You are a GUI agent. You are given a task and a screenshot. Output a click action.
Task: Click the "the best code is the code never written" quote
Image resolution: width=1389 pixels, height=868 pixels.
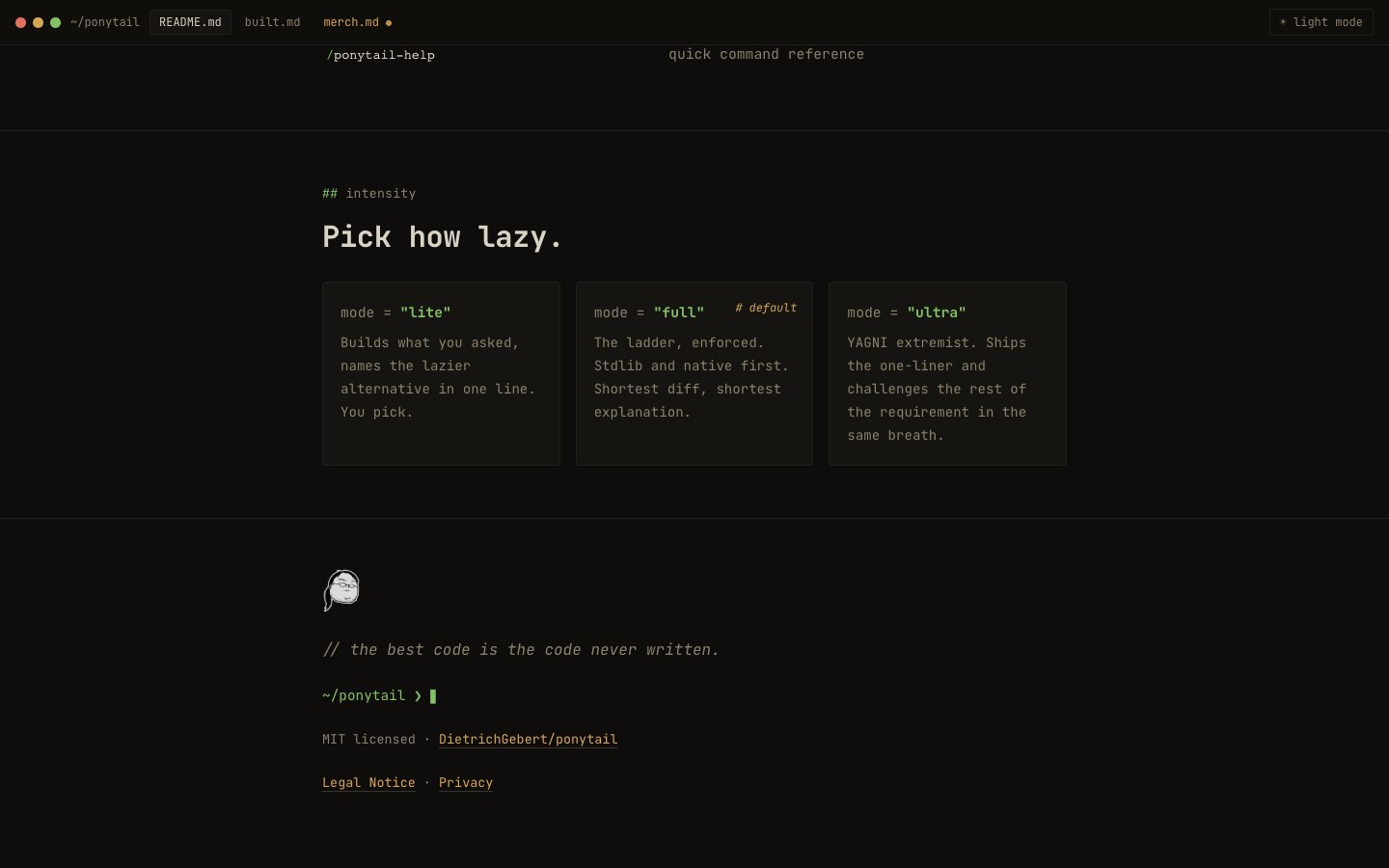click(521, 650)
